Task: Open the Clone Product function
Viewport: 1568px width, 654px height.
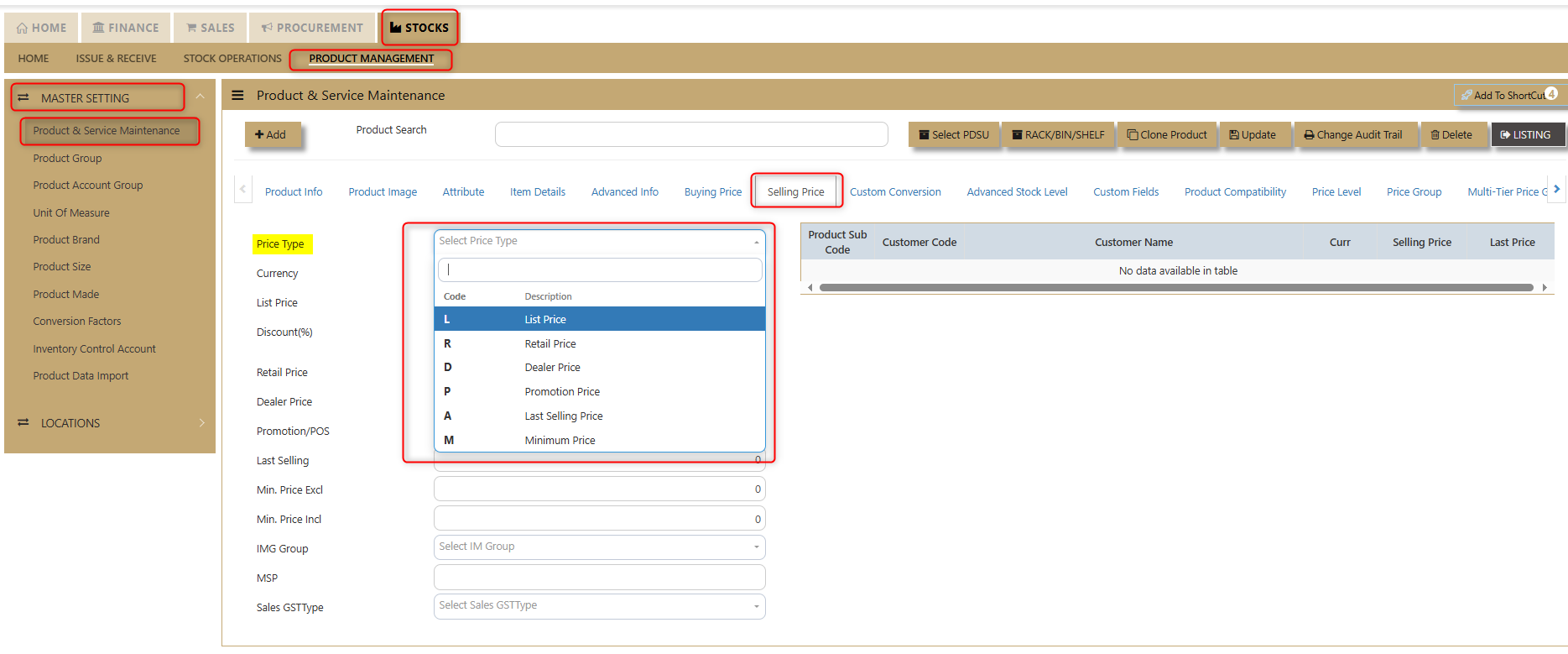Action: [x=1167, y=134]
